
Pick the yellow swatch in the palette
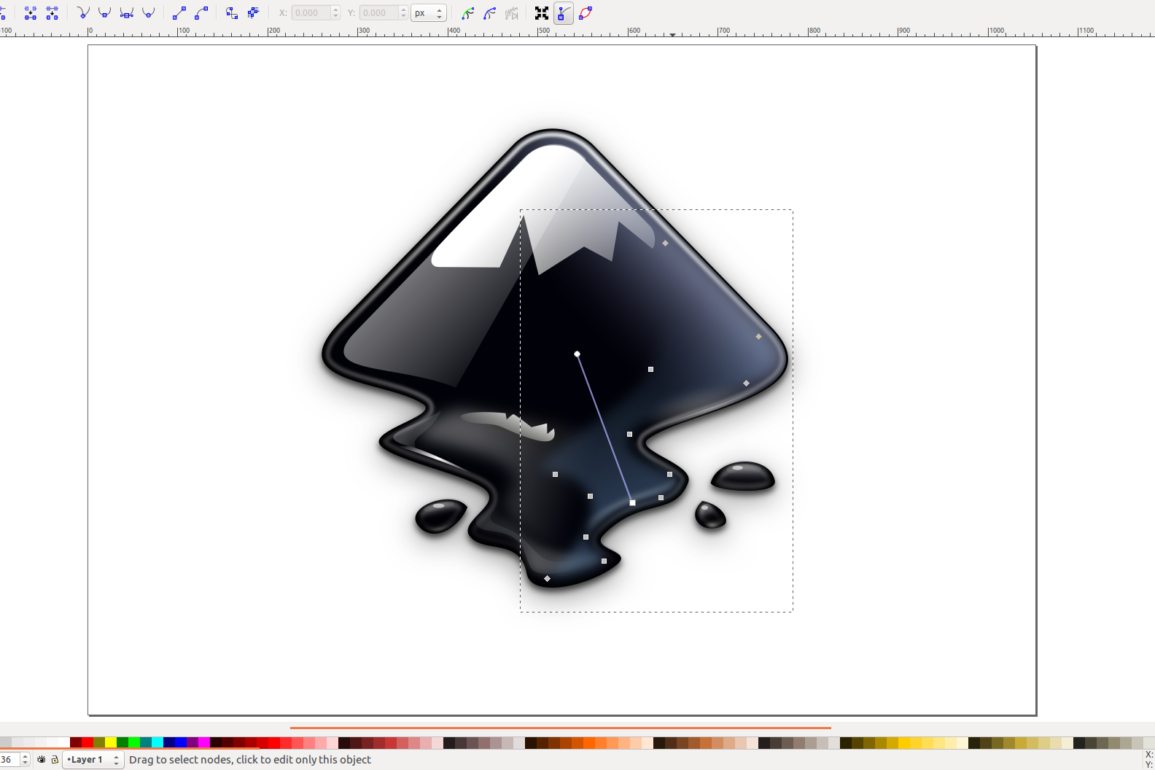[110, 742]
